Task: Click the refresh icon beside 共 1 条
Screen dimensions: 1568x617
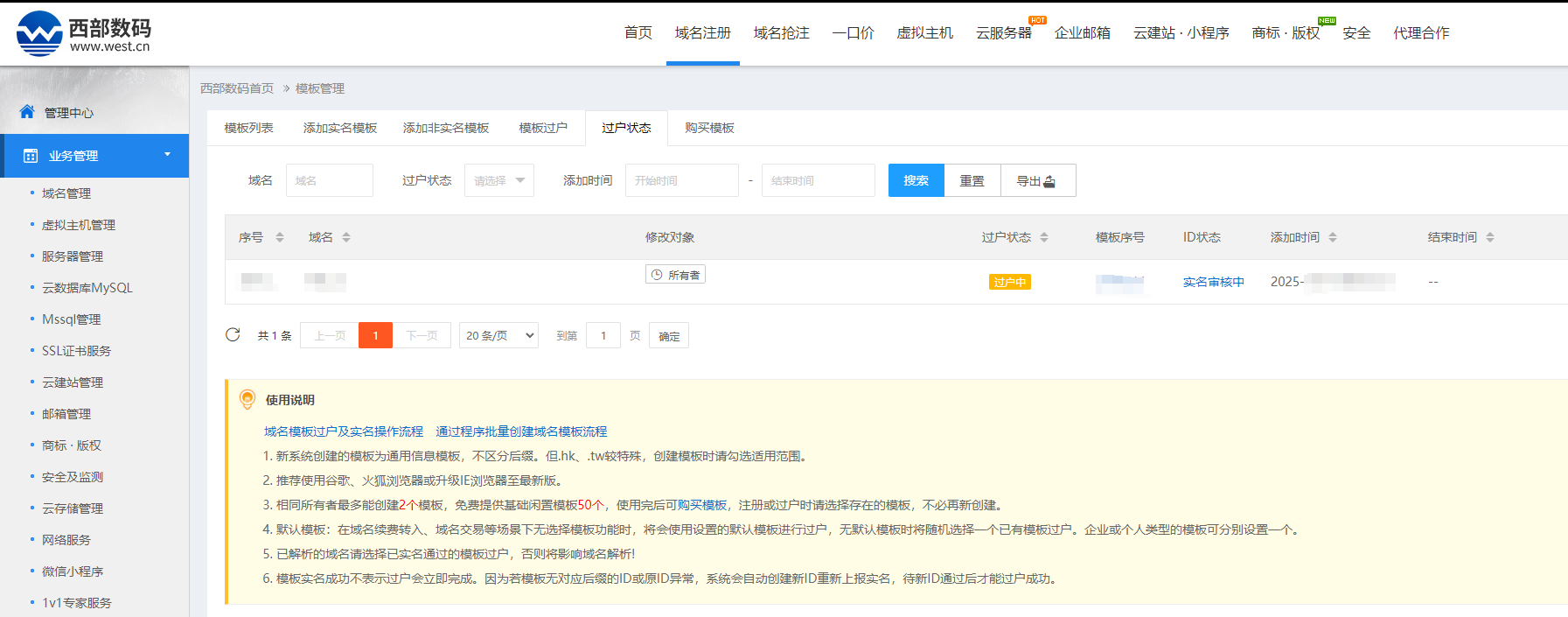Action: (233, 334)
